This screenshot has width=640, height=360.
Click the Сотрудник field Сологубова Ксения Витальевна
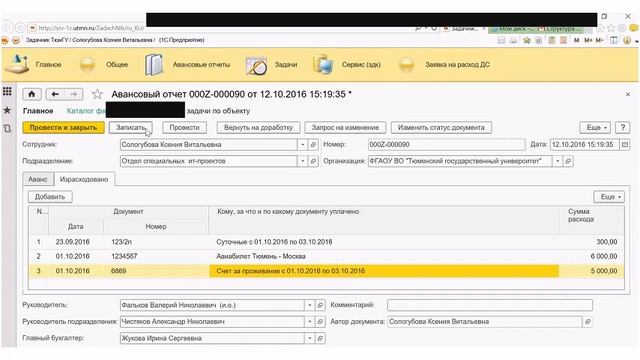click(209, 144)
